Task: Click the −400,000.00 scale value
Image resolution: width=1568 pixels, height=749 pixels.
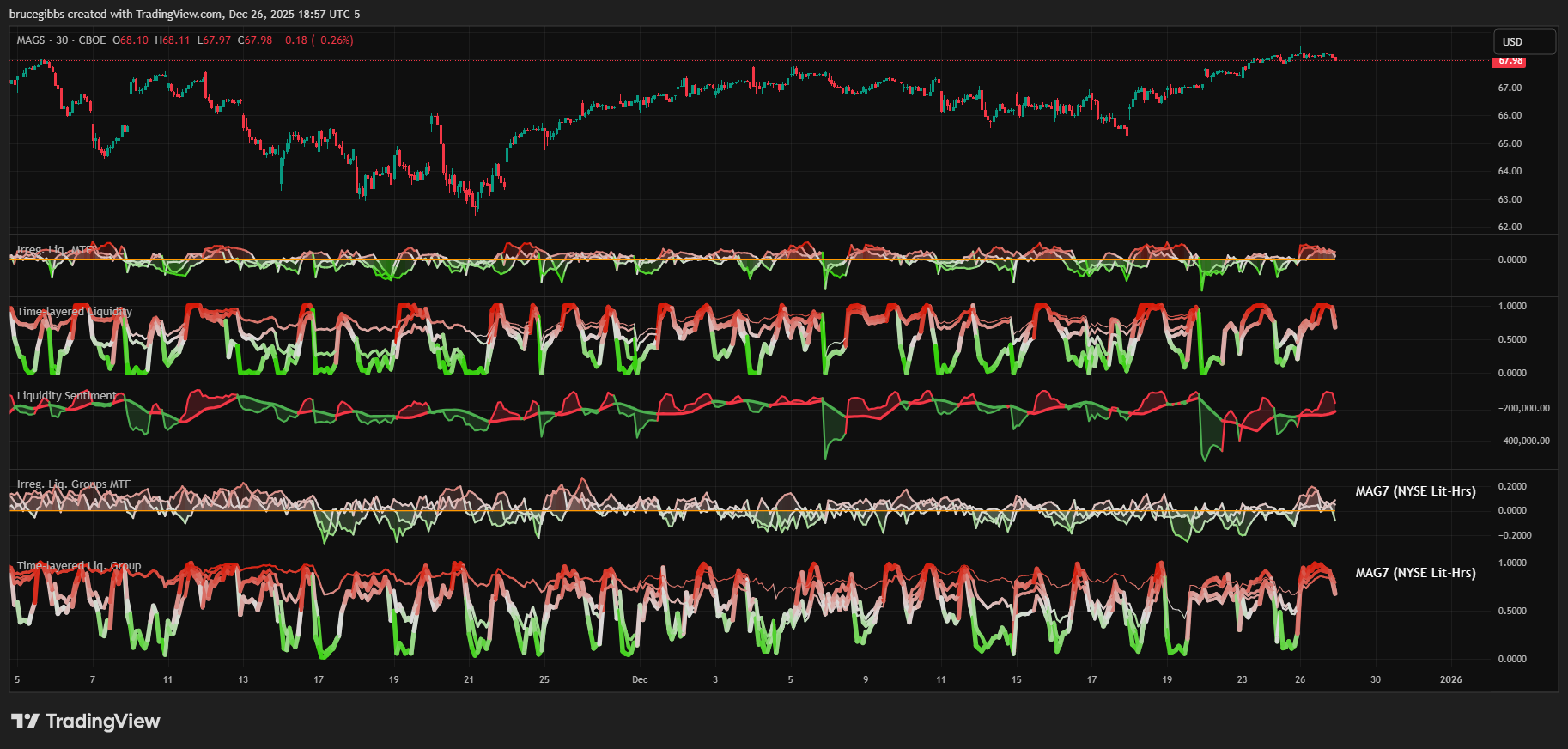Action: pos(1524,441)
